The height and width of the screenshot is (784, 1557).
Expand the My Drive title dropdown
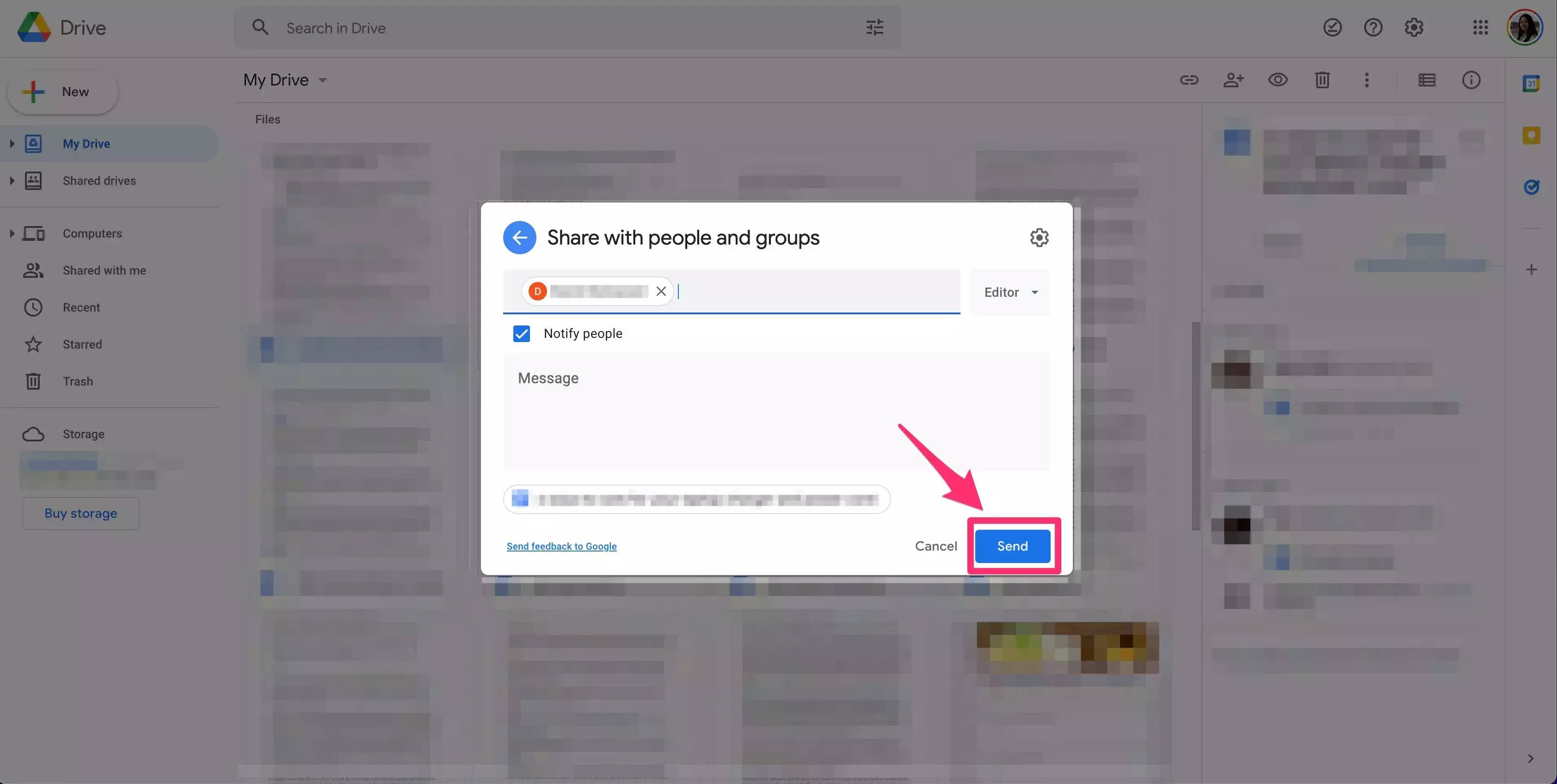point(323,80)
